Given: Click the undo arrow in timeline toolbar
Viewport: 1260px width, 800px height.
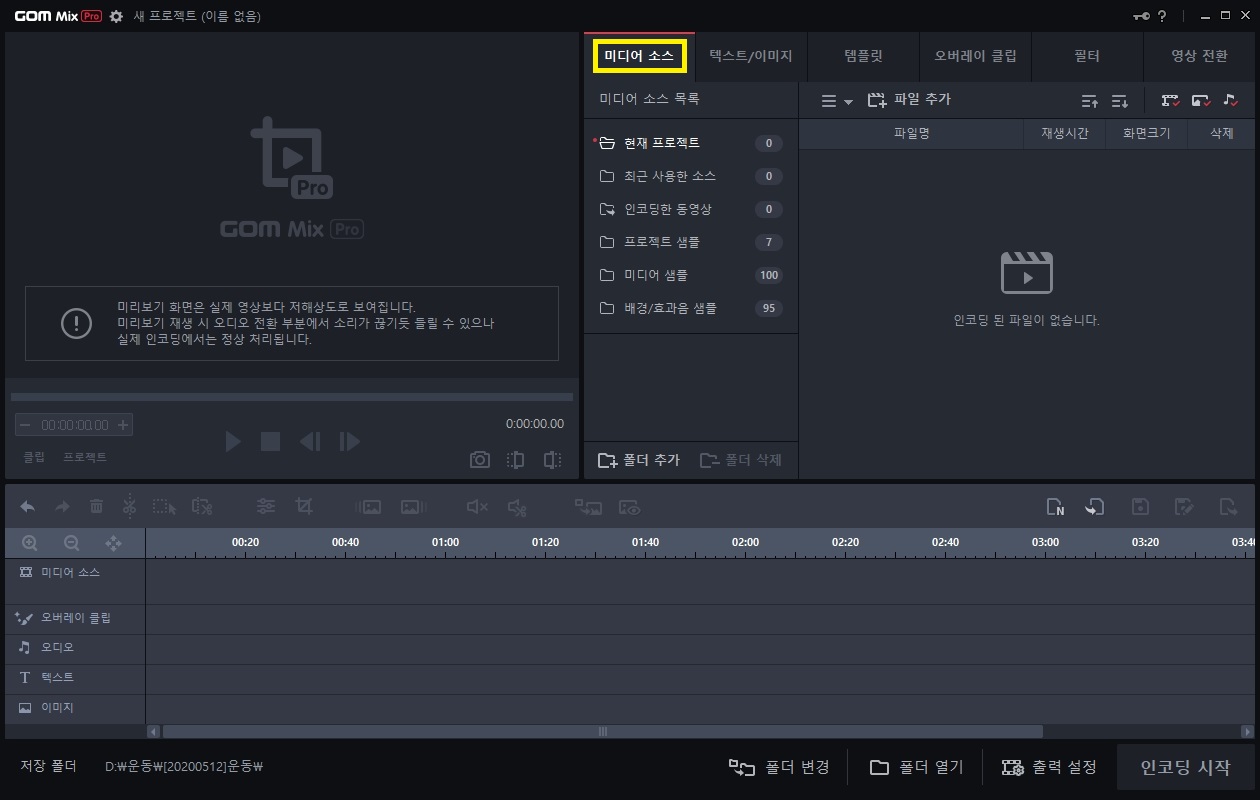Looking at the screenshot, I should [28, 507].
